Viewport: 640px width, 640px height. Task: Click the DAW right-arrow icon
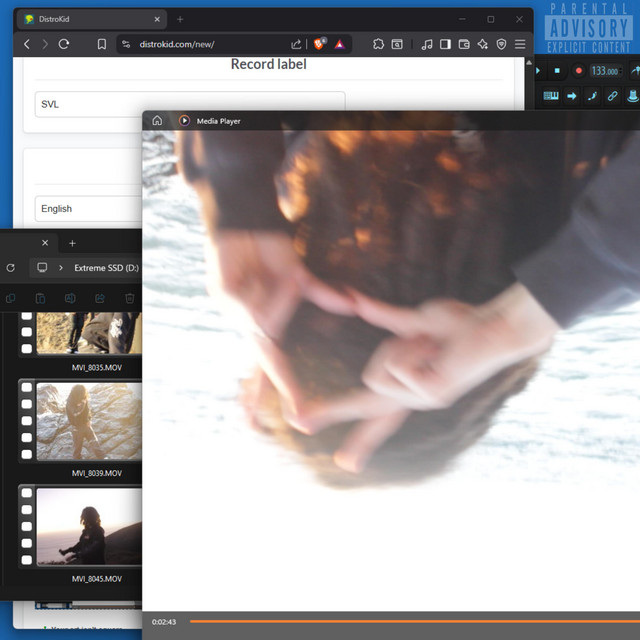tap(572, 96)
